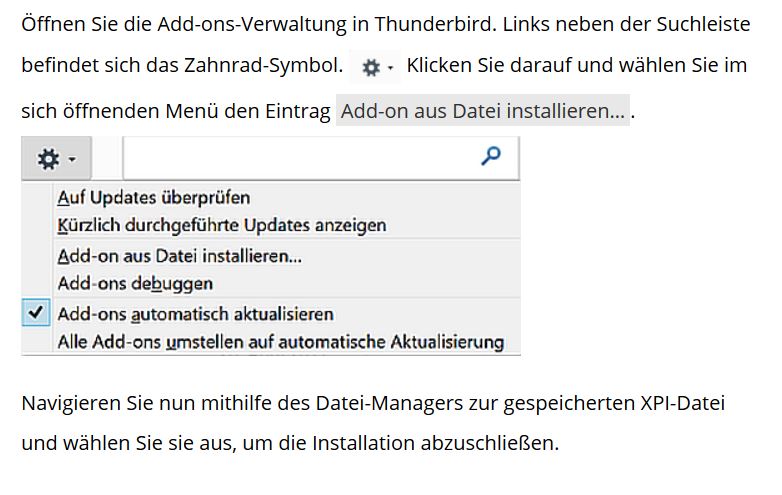The image size is (782, 495).
Task: Toggle the 'Add-ons automatisch aktualisieren' checkmark
Action: pyautogui.click(x=36, y=313)
